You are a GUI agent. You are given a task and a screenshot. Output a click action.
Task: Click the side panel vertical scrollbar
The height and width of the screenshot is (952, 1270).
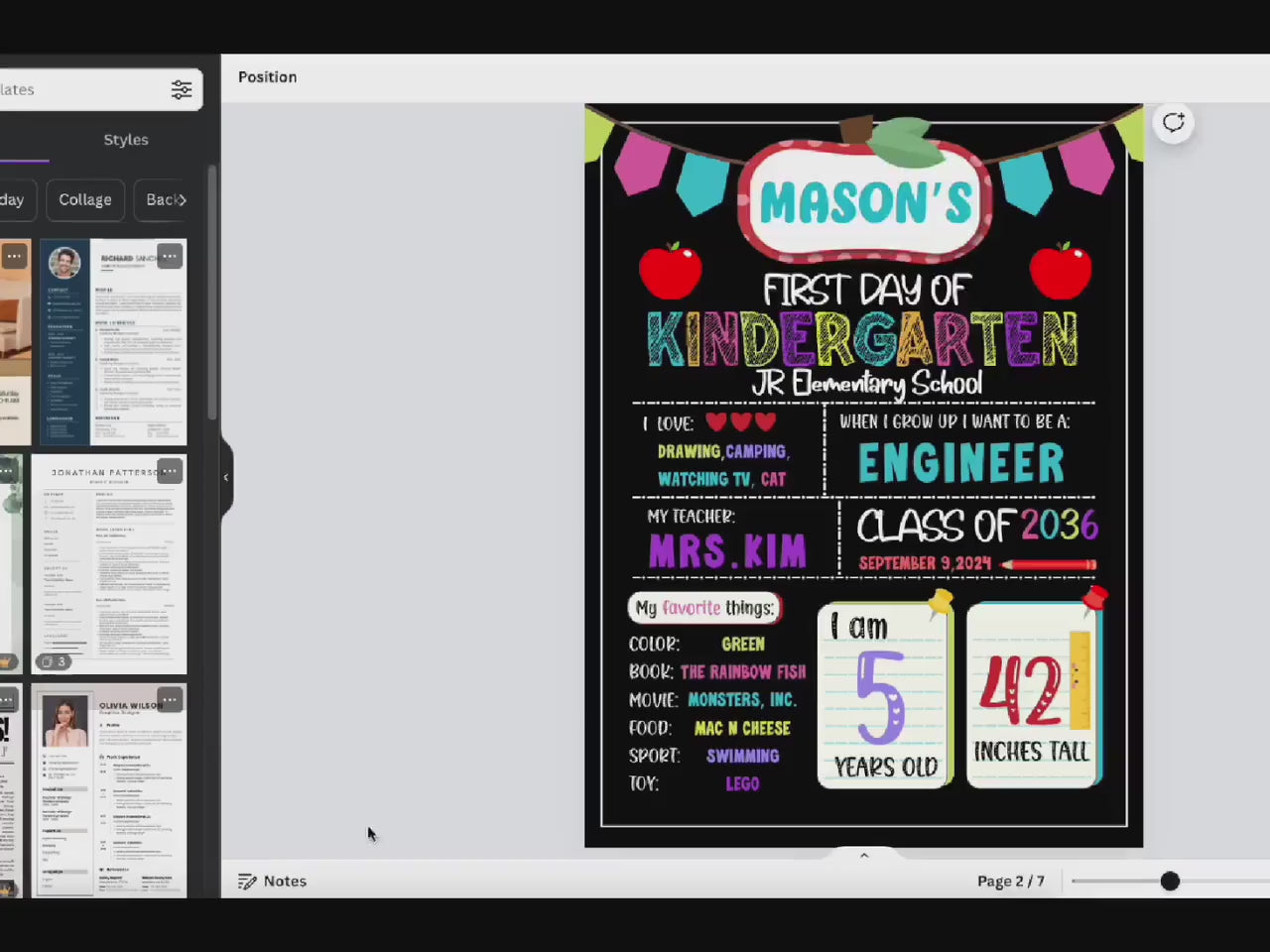tap(211, 293)
